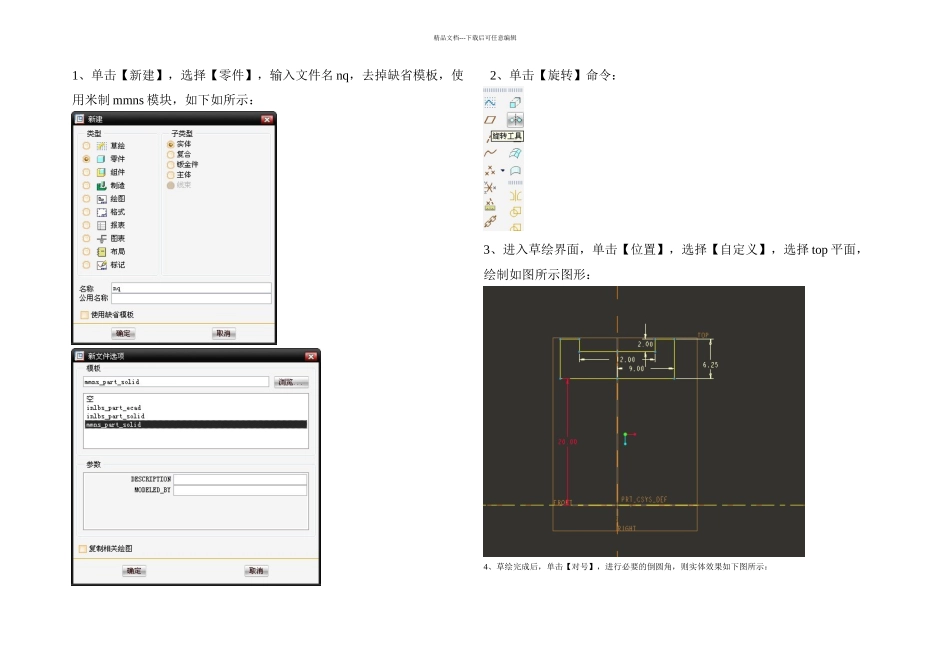Click the DESCRIPTION parameter input field
Image resolution: width=950 pixels, height=672 pixels.
[240, 480]
